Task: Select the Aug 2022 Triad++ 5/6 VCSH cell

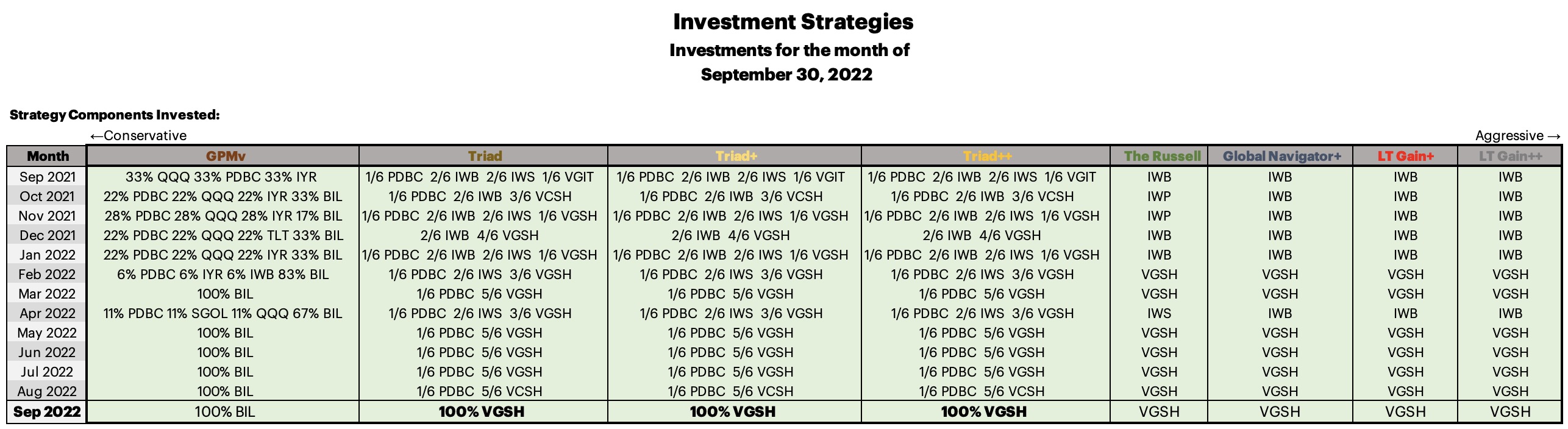Action: (x=982, y=391)
